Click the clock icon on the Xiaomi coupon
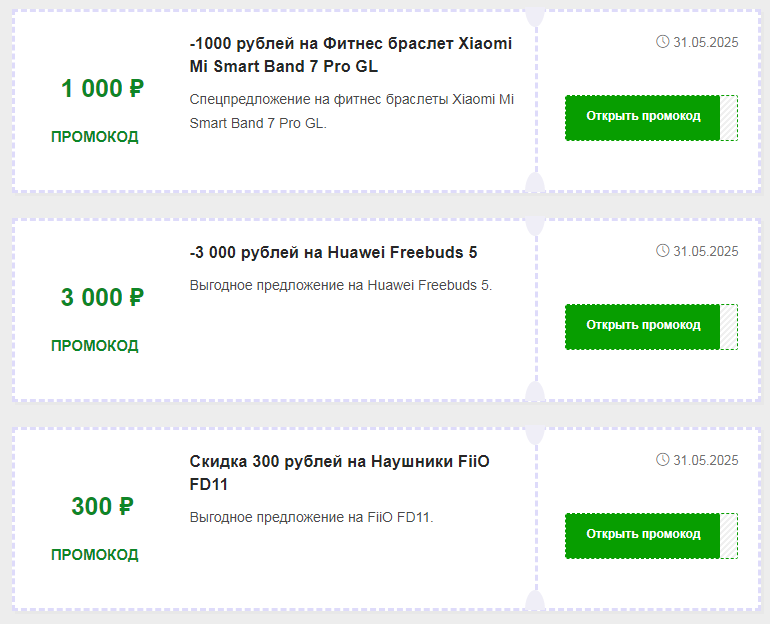This screenshot has height=624, width=770. point(662,42)
